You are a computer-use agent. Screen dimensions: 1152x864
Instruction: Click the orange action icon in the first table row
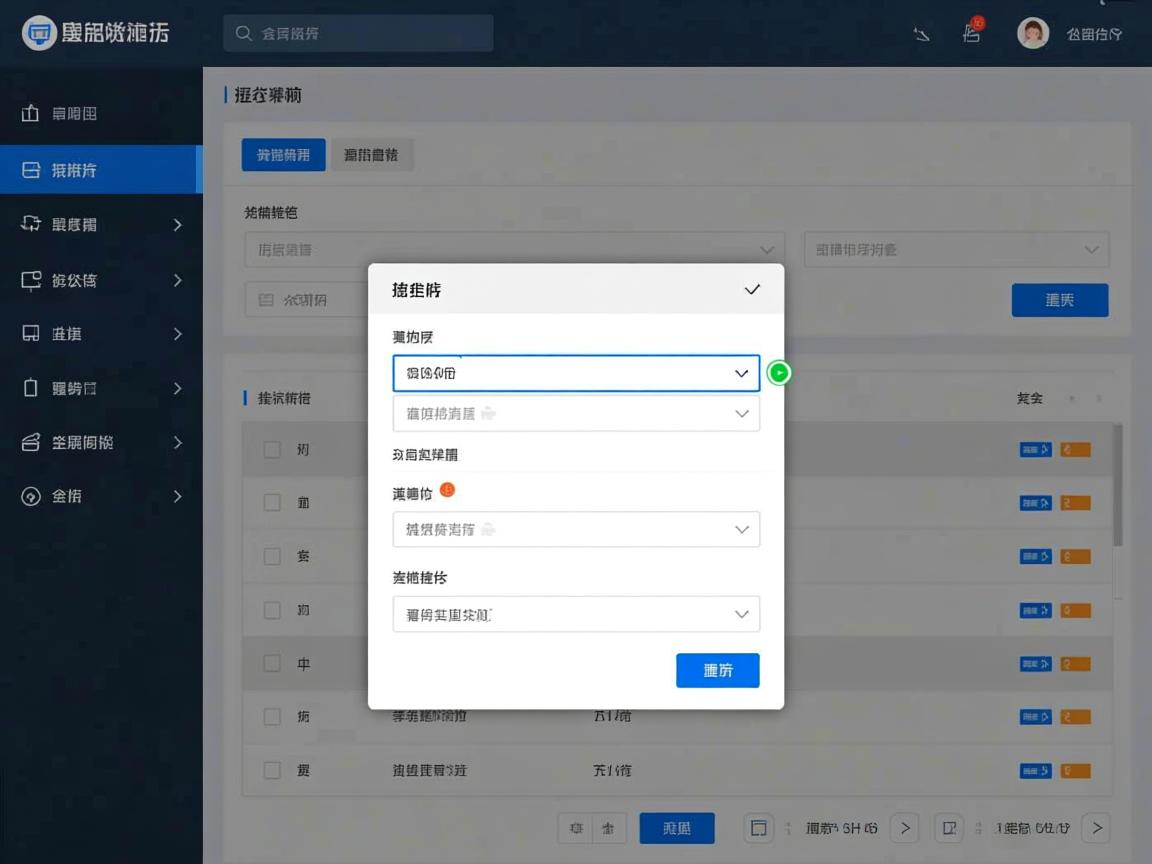point(1076,449)
